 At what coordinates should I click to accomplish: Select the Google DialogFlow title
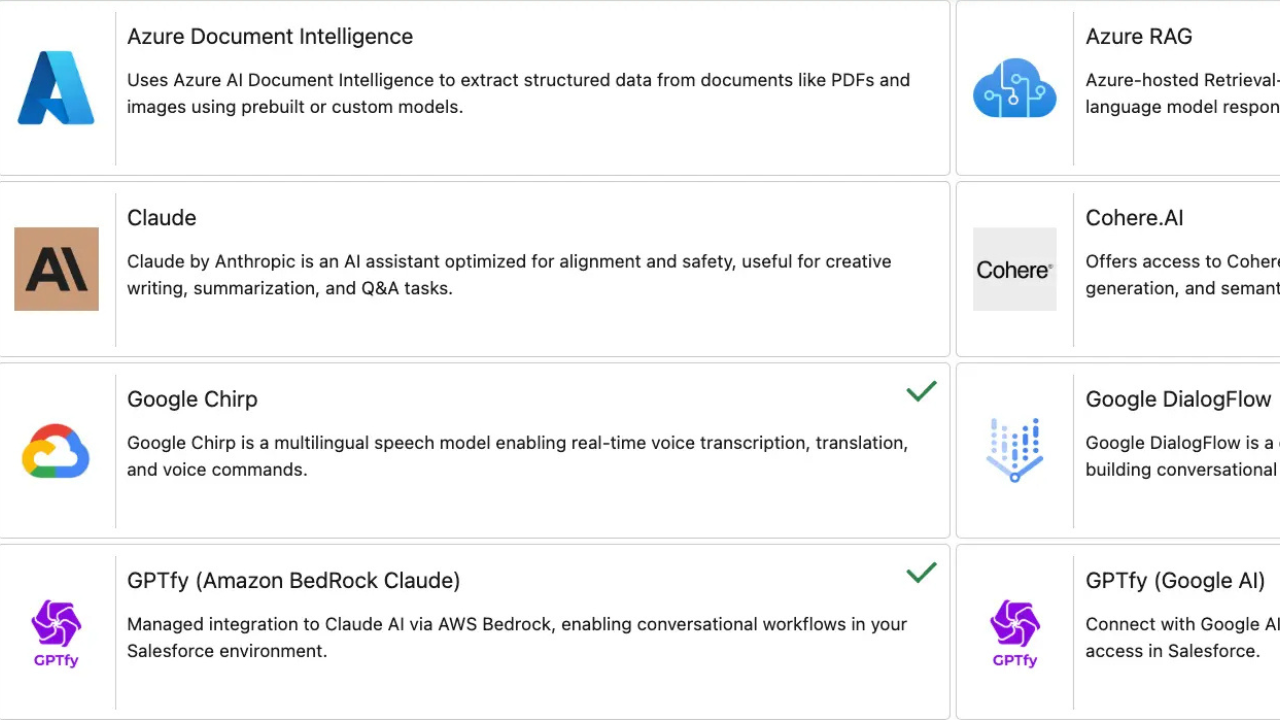[1178, 399]
